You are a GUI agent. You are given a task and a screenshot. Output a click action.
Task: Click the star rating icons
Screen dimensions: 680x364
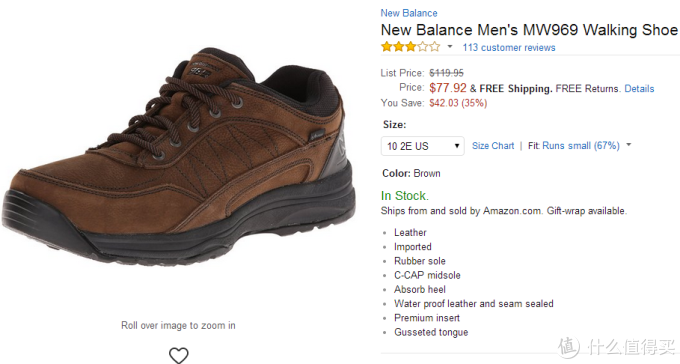pos(410,47)
